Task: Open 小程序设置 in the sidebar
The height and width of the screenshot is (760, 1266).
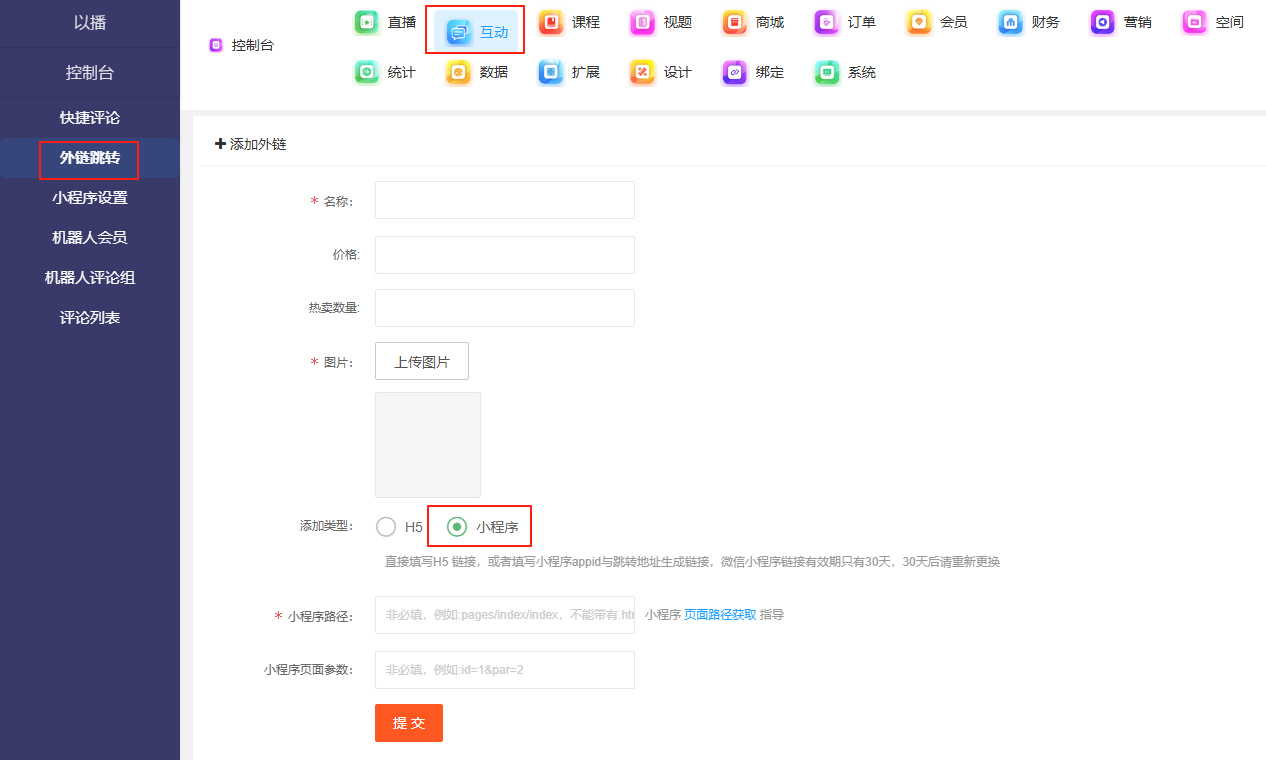Action: click(90, 198)
